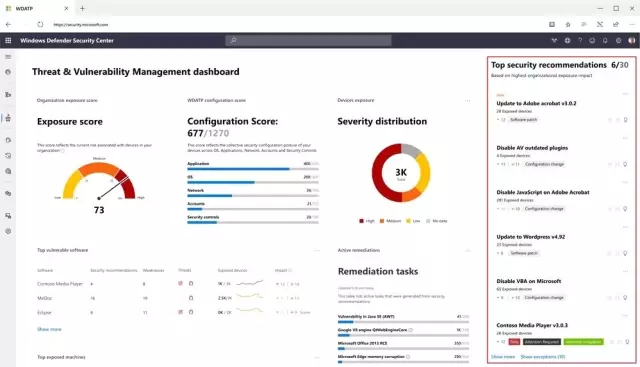Click the lightbulb icon for Disable VBA on Microsoft
Screen dimensions: 640x367
(625, 298)
